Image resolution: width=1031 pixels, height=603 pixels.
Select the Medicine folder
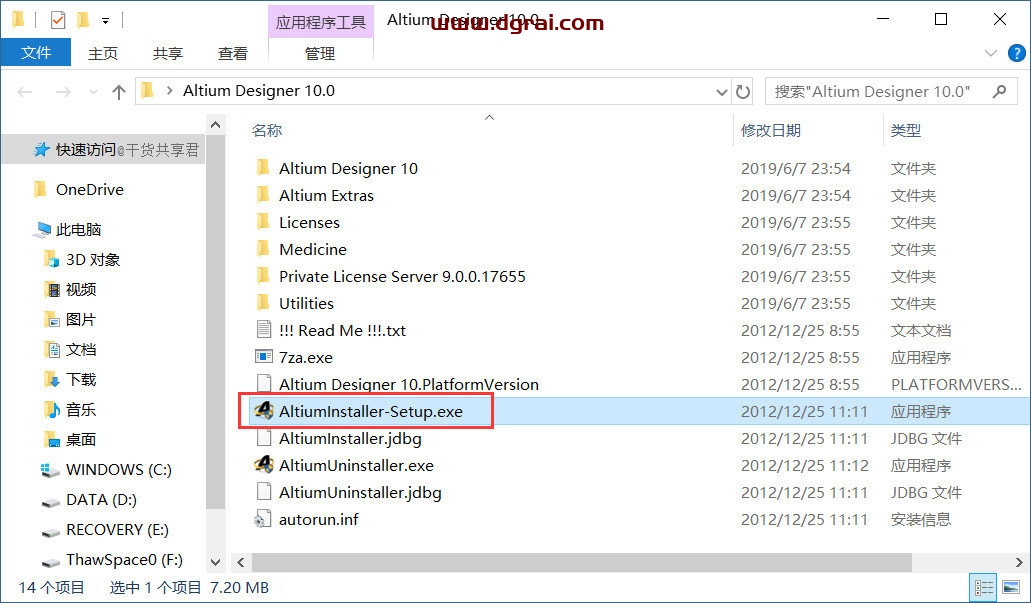point(312,250)
